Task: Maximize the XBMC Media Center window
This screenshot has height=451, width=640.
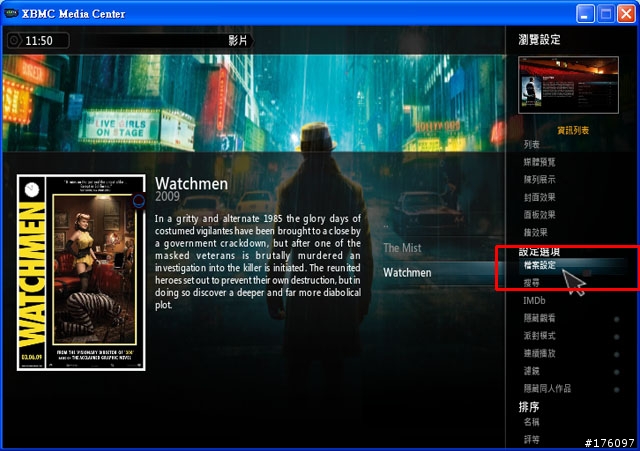Action: [606, 14]
